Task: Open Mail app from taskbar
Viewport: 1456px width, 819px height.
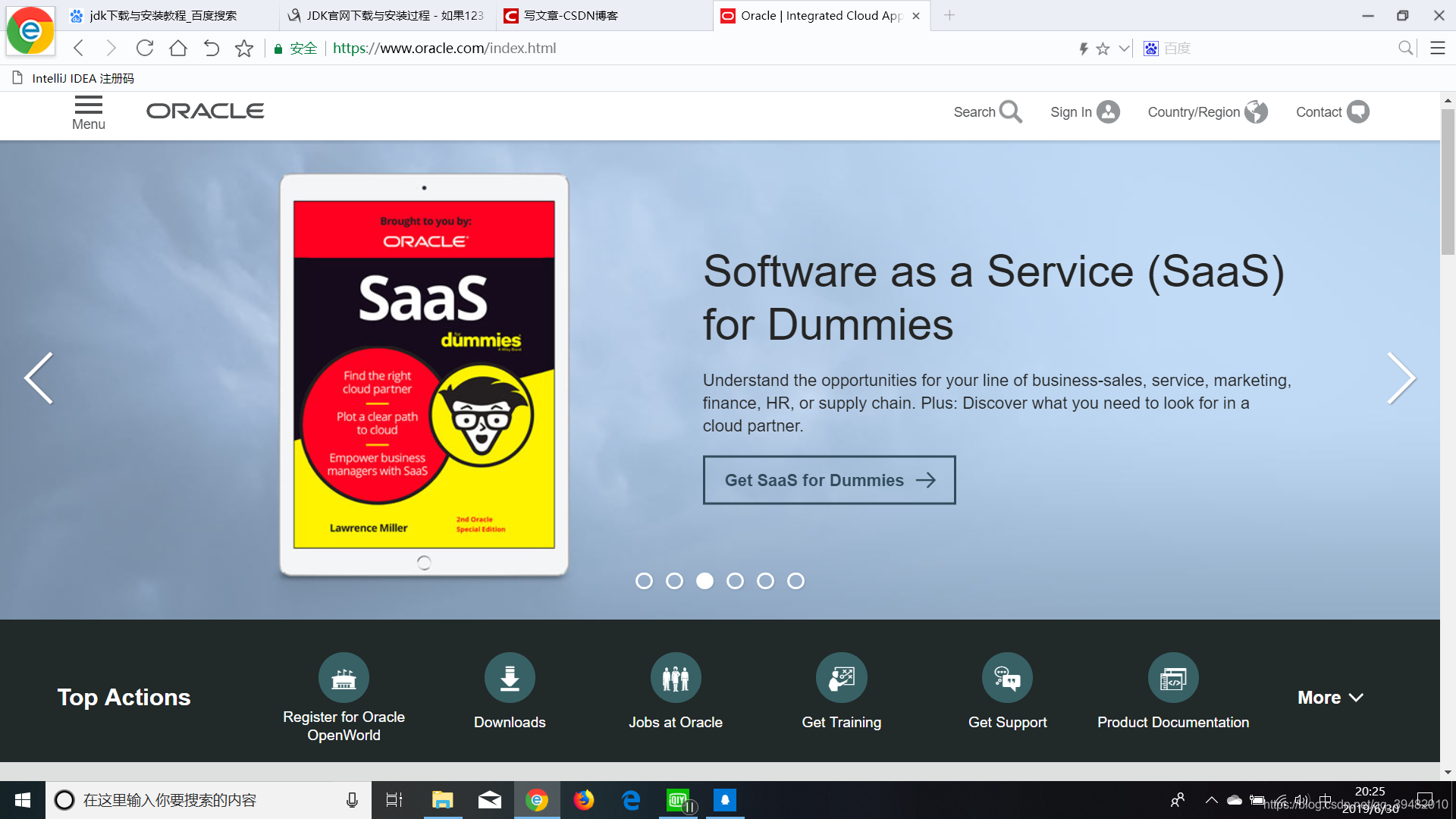Action: coord(489,800)
